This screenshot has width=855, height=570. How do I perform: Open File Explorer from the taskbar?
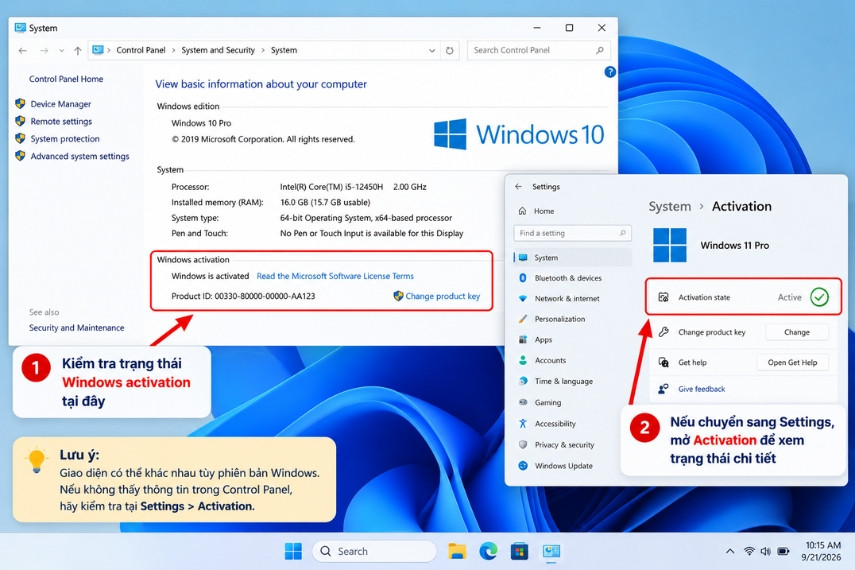pyautogui.click(x=456, y=551)
